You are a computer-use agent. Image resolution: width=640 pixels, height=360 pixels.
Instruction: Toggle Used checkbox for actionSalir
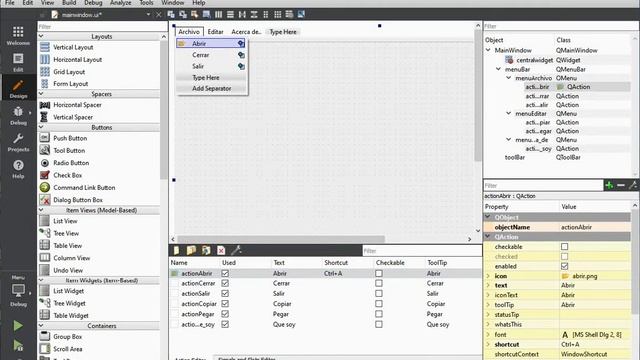tap(225, 293)
